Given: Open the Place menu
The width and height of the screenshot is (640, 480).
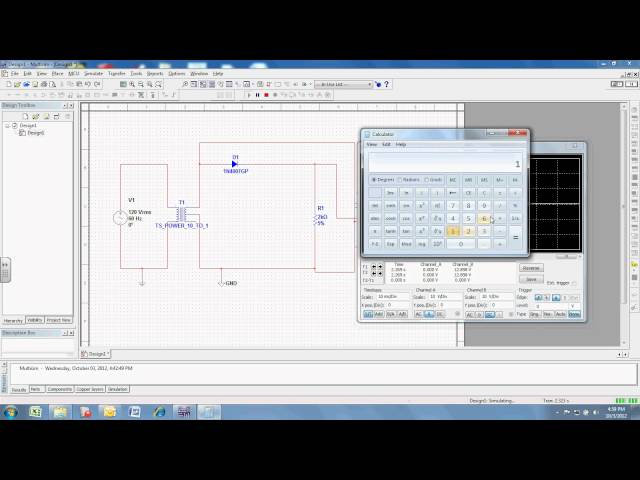Looking at the screenshot, I should tap(57, 73).
